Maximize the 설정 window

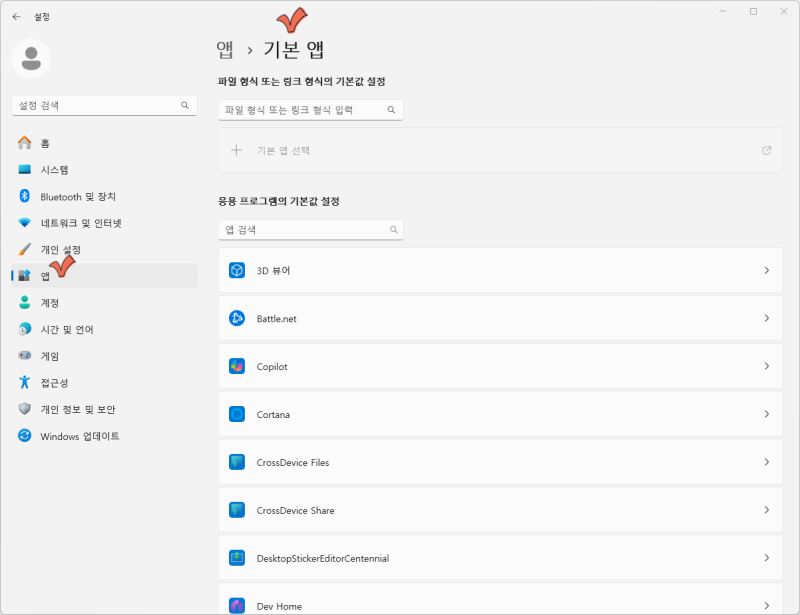(x=753, y=12)
